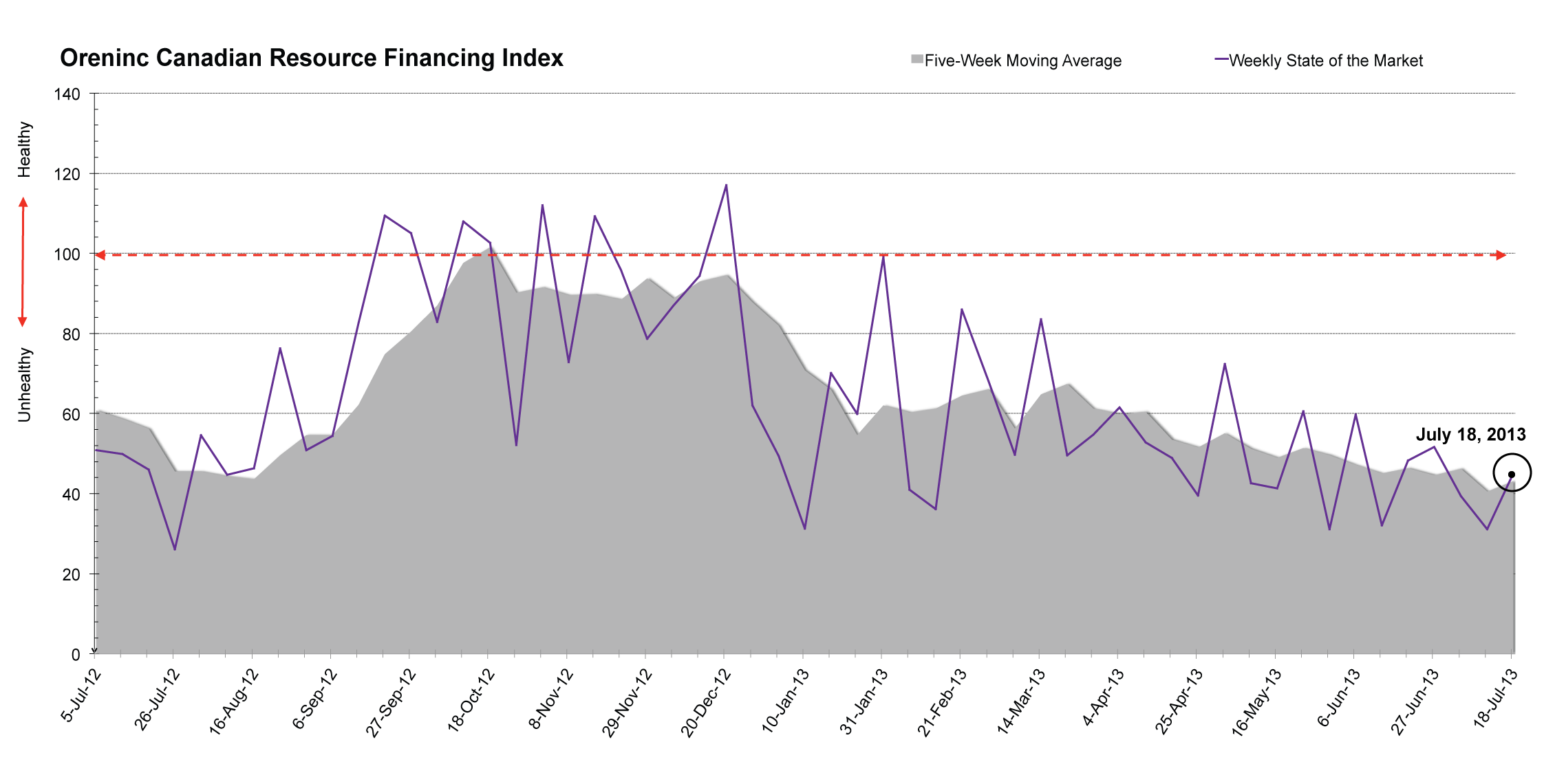Click the purple line low point near 26-Jul-12
Image resolution: width=1544 pixels, height=784 pixels.
[x=175, y=549]
